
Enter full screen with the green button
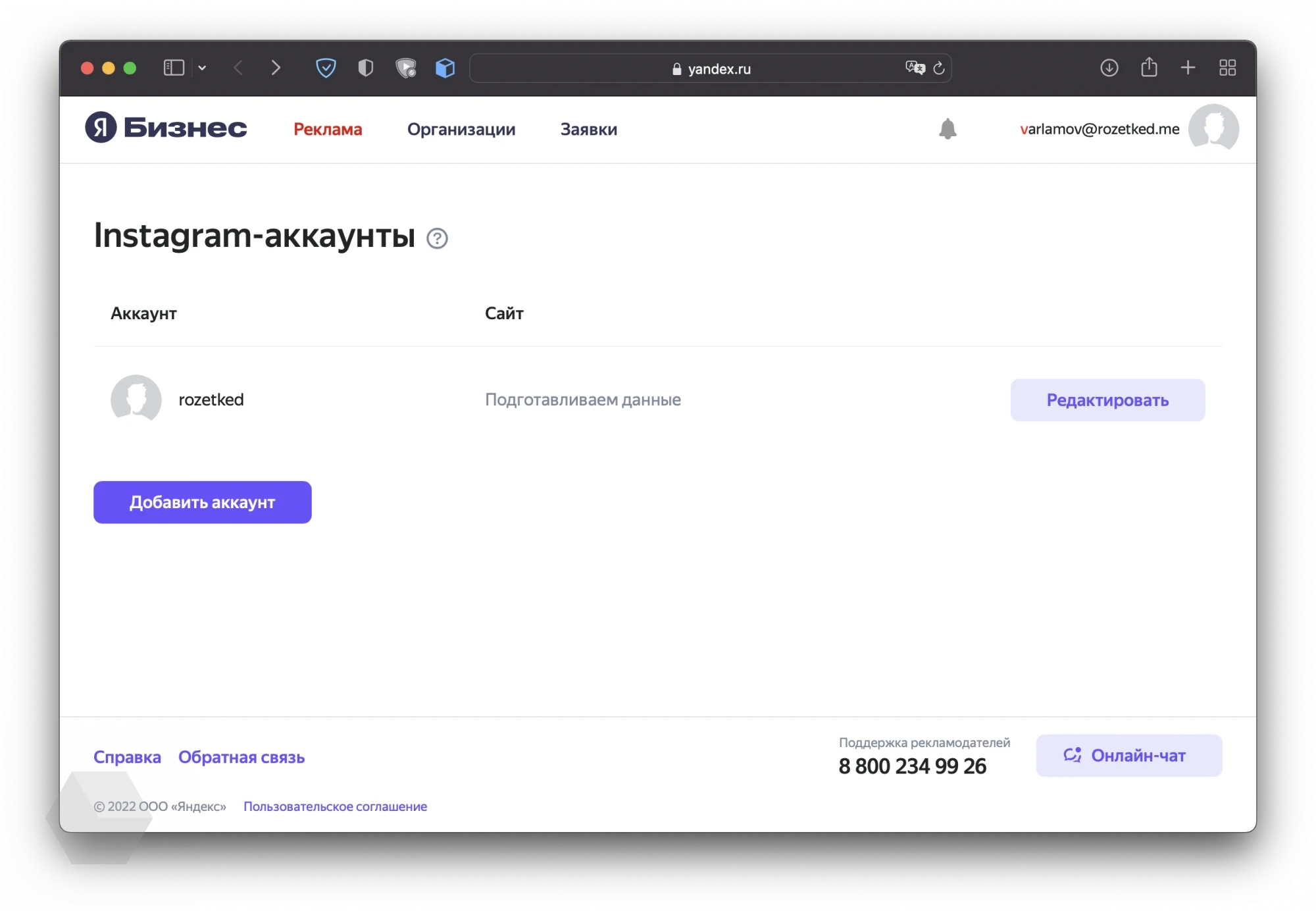(130, 68)
